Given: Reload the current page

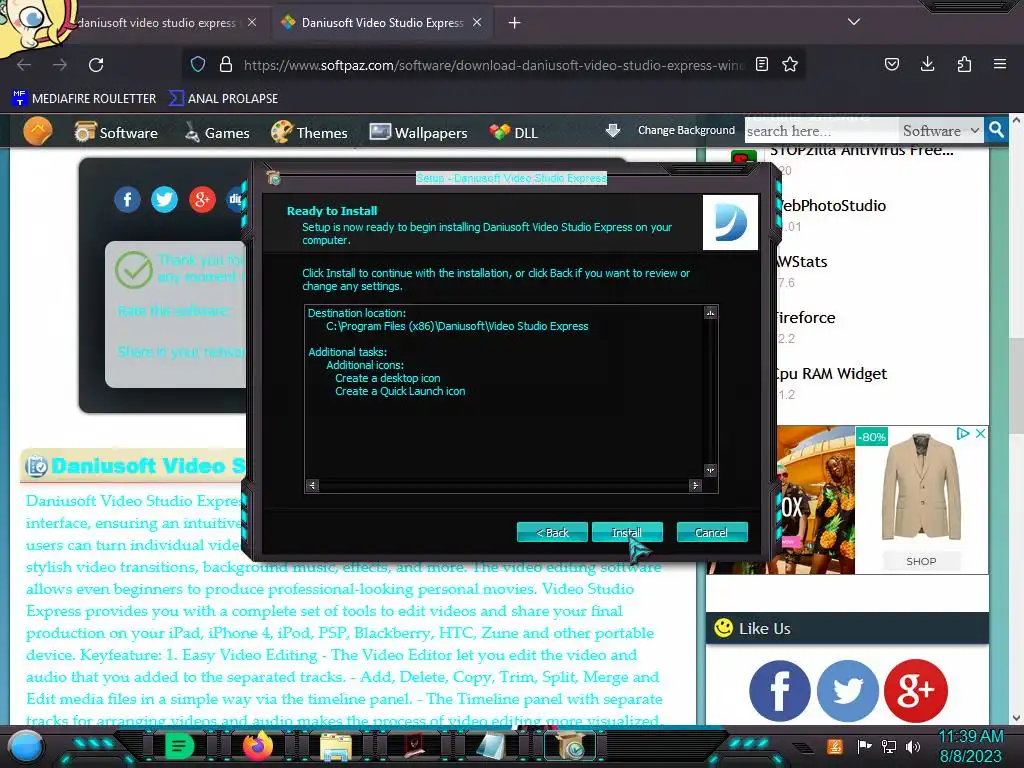Looking at the screenshot, I should coord(96,65).
